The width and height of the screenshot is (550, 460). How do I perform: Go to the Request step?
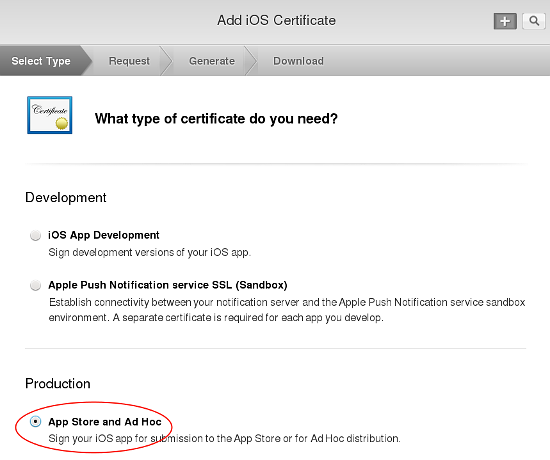pyautogui.click(x=129, y=61)
